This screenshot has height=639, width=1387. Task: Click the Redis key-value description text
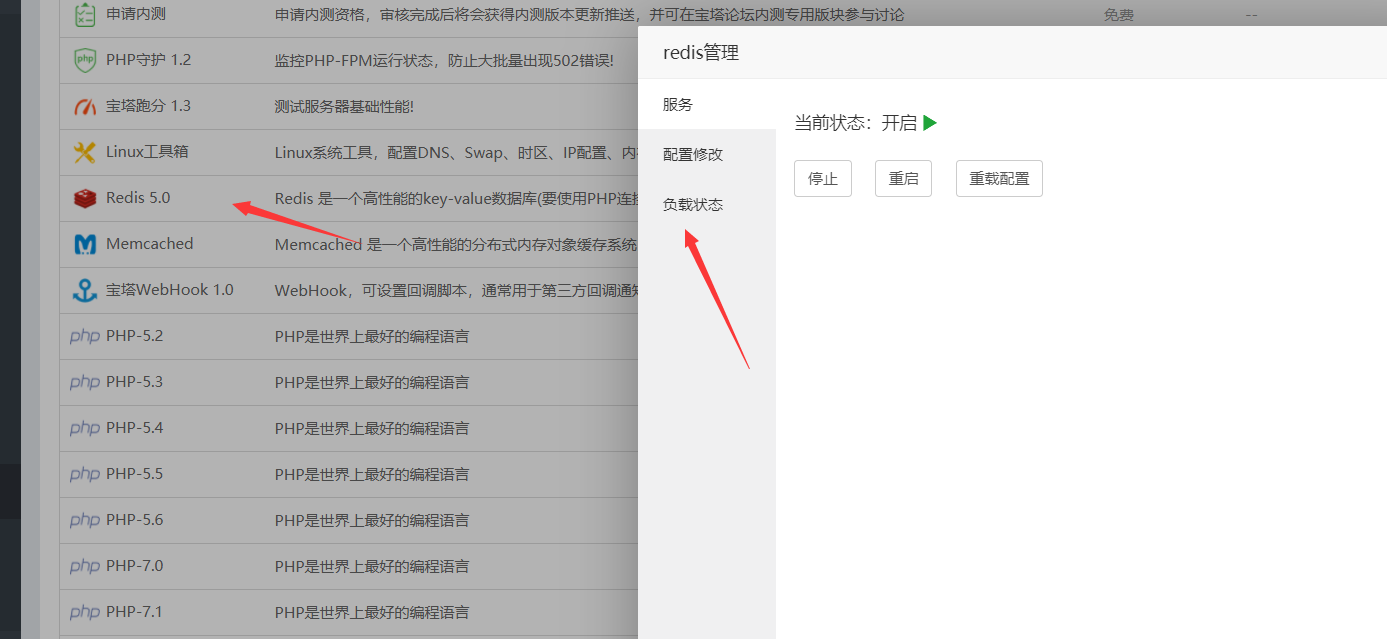pyautogui.click(x=456, y=198)
